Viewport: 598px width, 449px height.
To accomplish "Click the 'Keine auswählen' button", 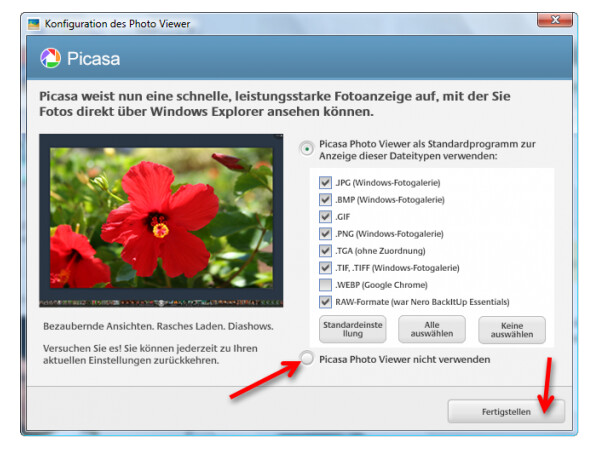I will (x=512, y=330).
